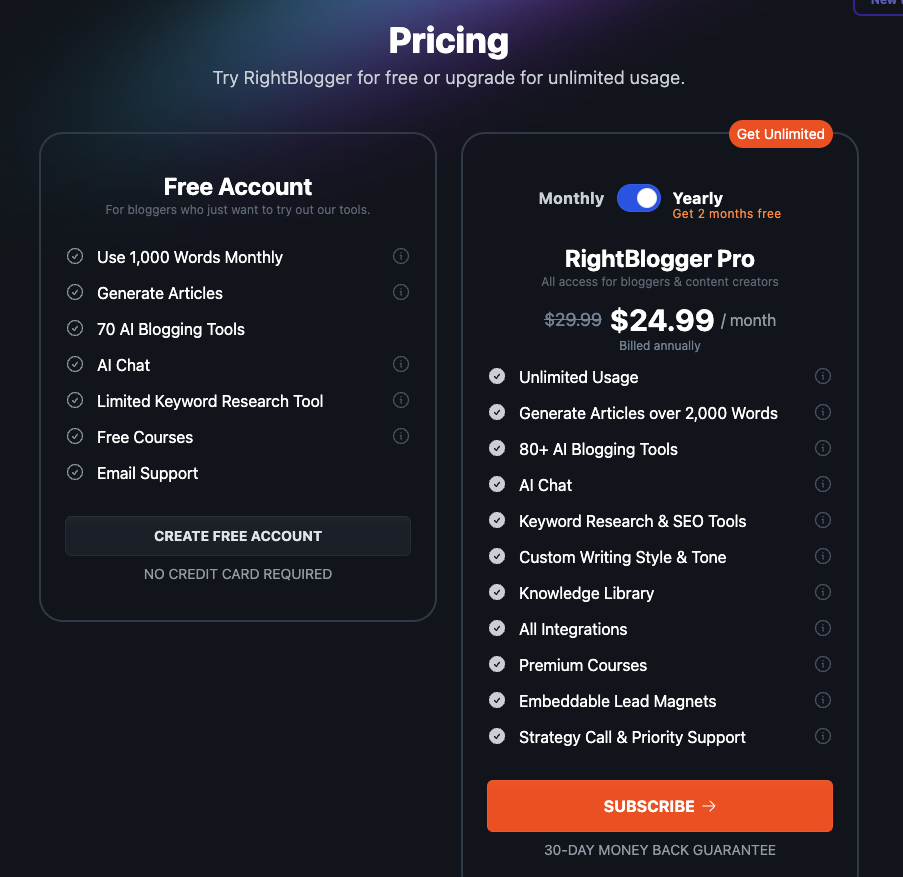Click the checkmark icon beside AI Chat in Pro plan
The image size is (903, 877).
(x=497, y=485)
